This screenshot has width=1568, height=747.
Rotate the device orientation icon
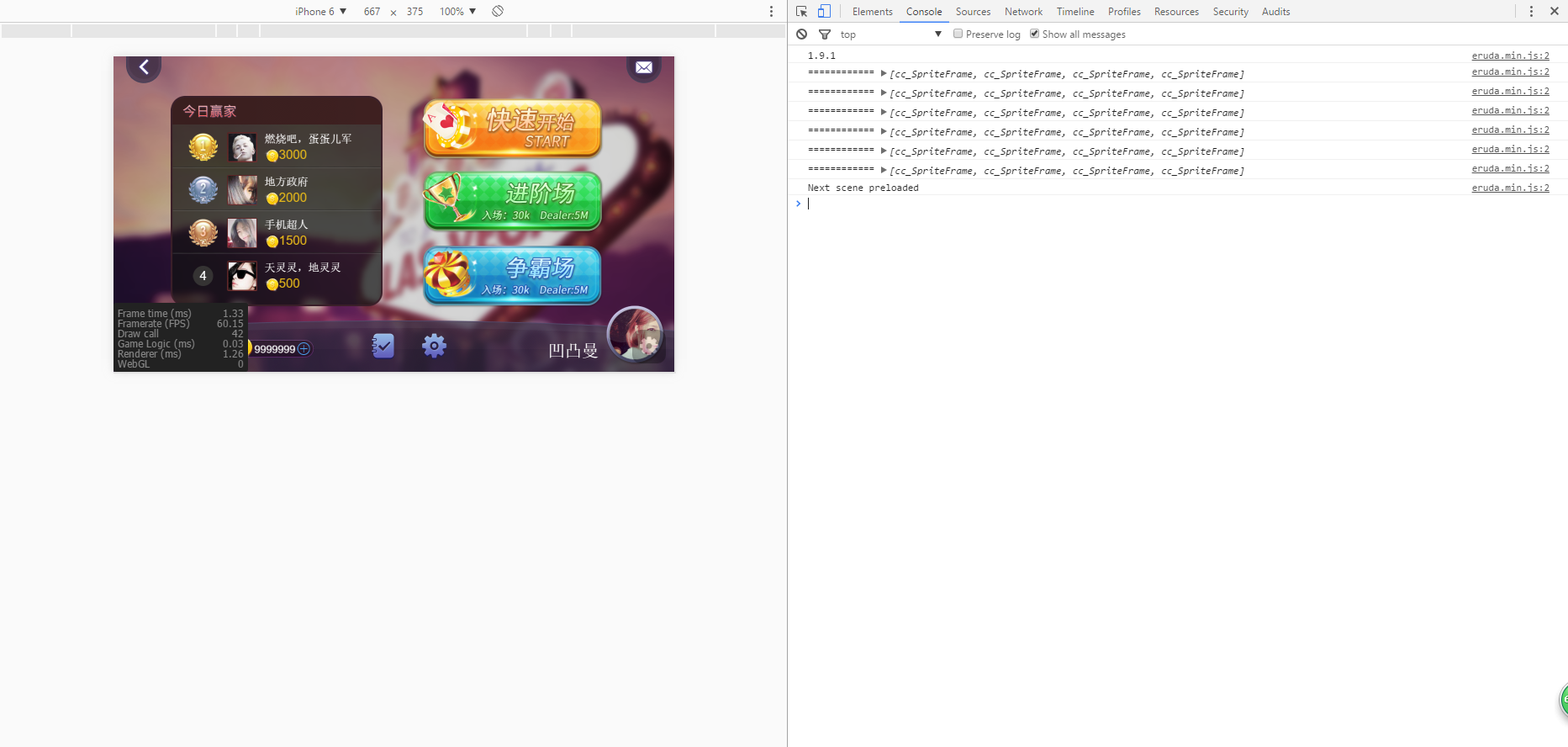pos(498,11)
